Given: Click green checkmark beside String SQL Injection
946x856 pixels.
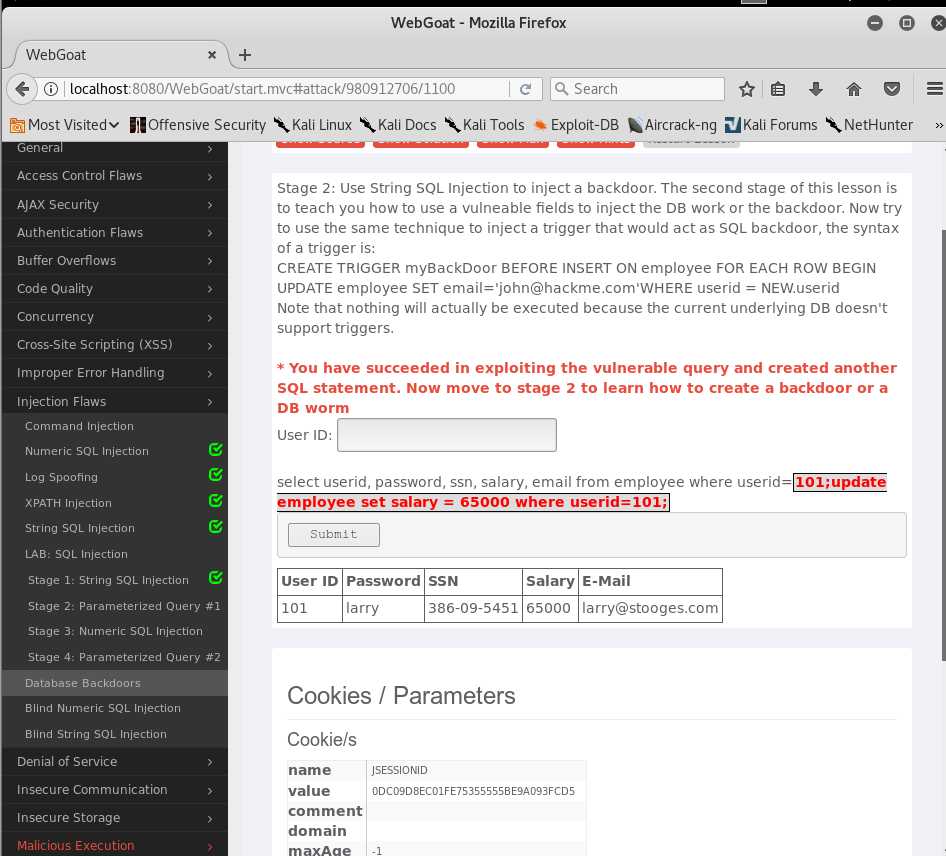Looking at the screenshot, I should pyautogui.click(x=215, y=527).
